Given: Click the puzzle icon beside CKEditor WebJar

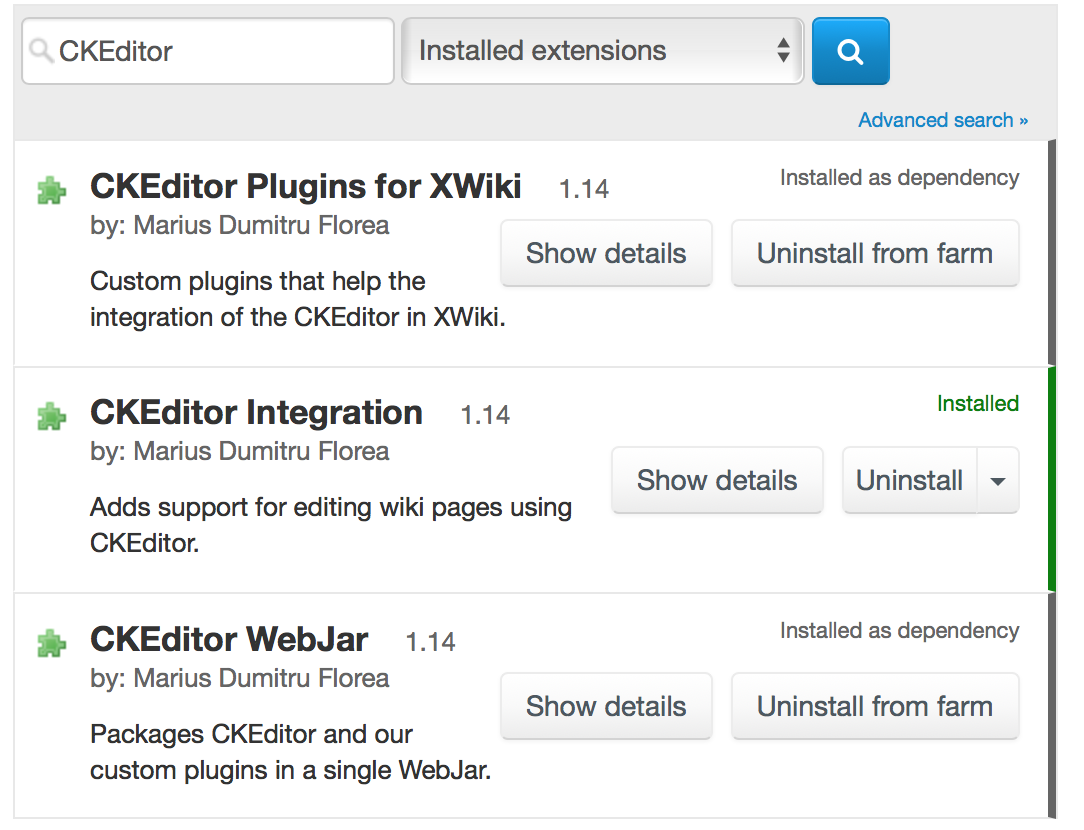Looking at the screenshot, I should pyautogui.click(x=52, y=643).
